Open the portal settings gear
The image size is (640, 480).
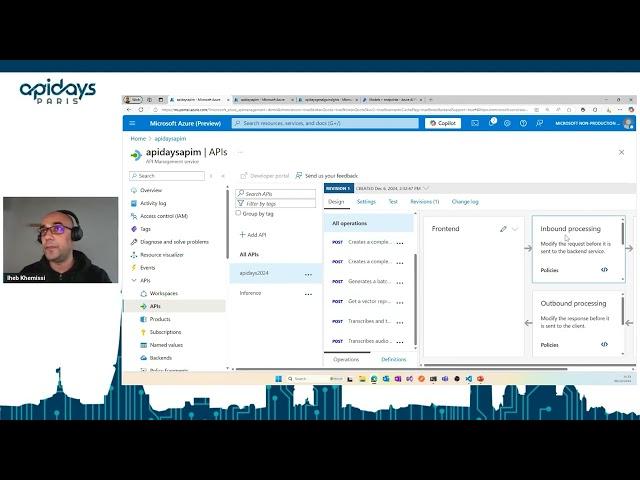click(x=507, y=123)
